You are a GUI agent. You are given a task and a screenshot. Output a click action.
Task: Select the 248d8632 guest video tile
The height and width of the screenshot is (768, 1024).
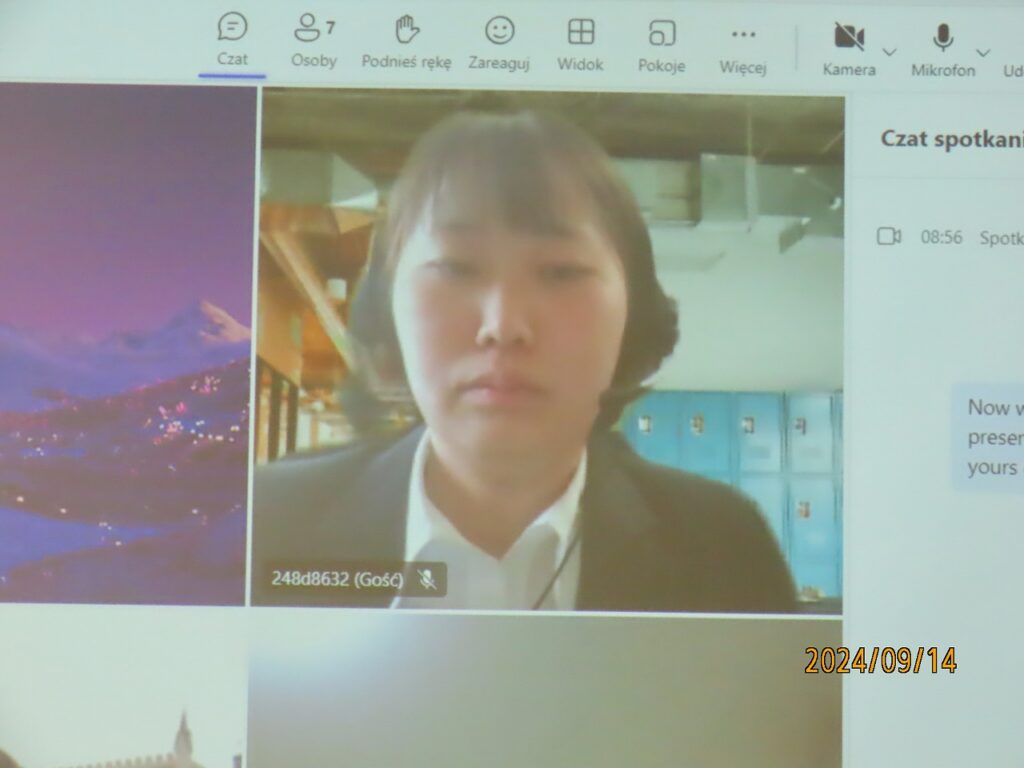coord(550,350)
